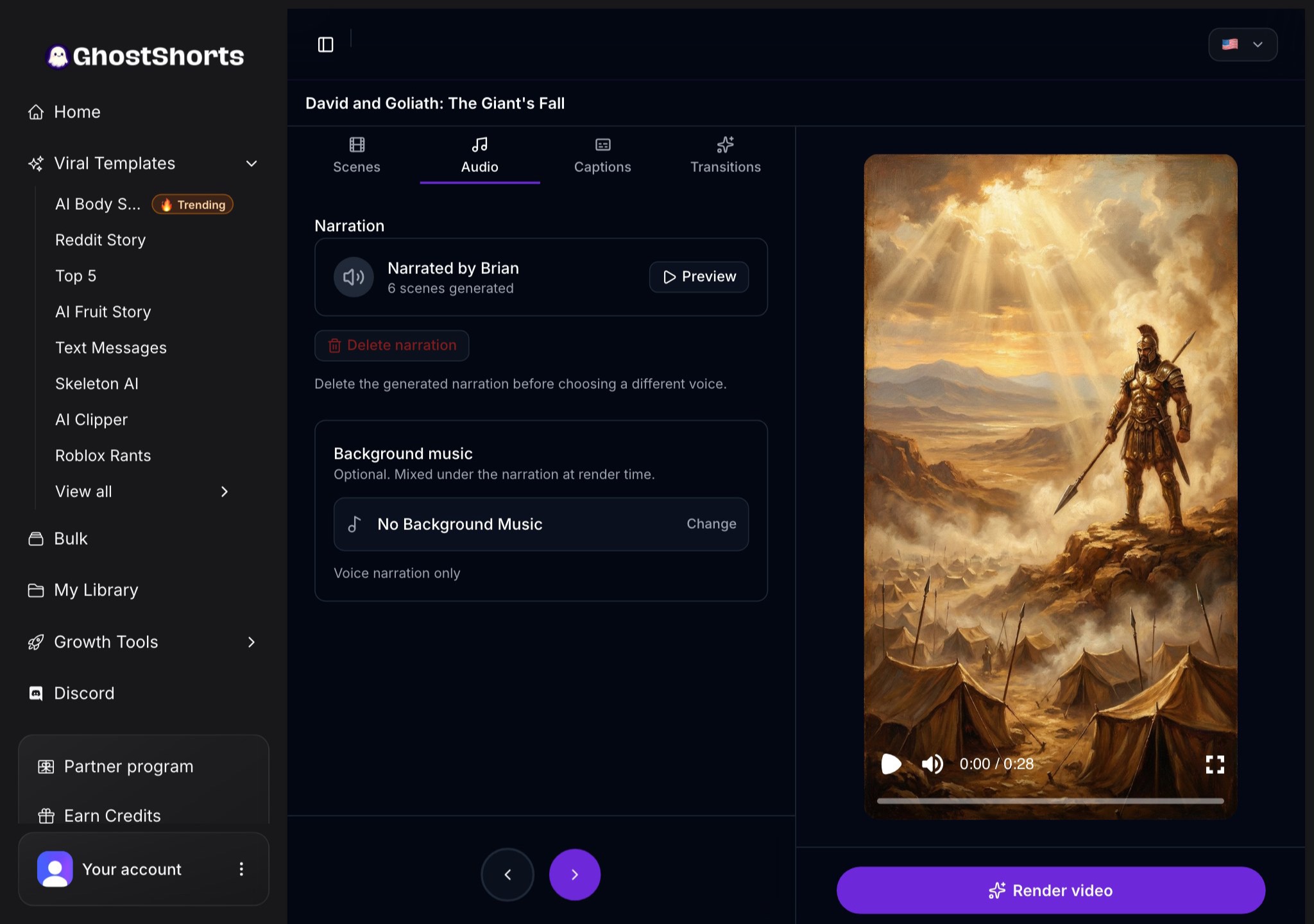This screenshot has width=1314, height=924.
Task: Preview Brian's narration
Action: click(x=699, y=277)
